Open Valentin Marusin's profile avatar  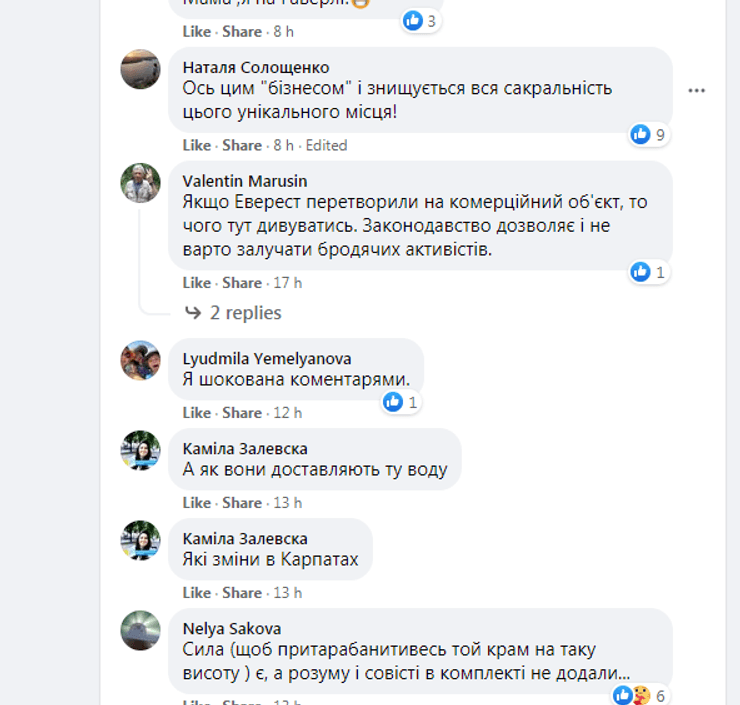click(x=140, y=183)
